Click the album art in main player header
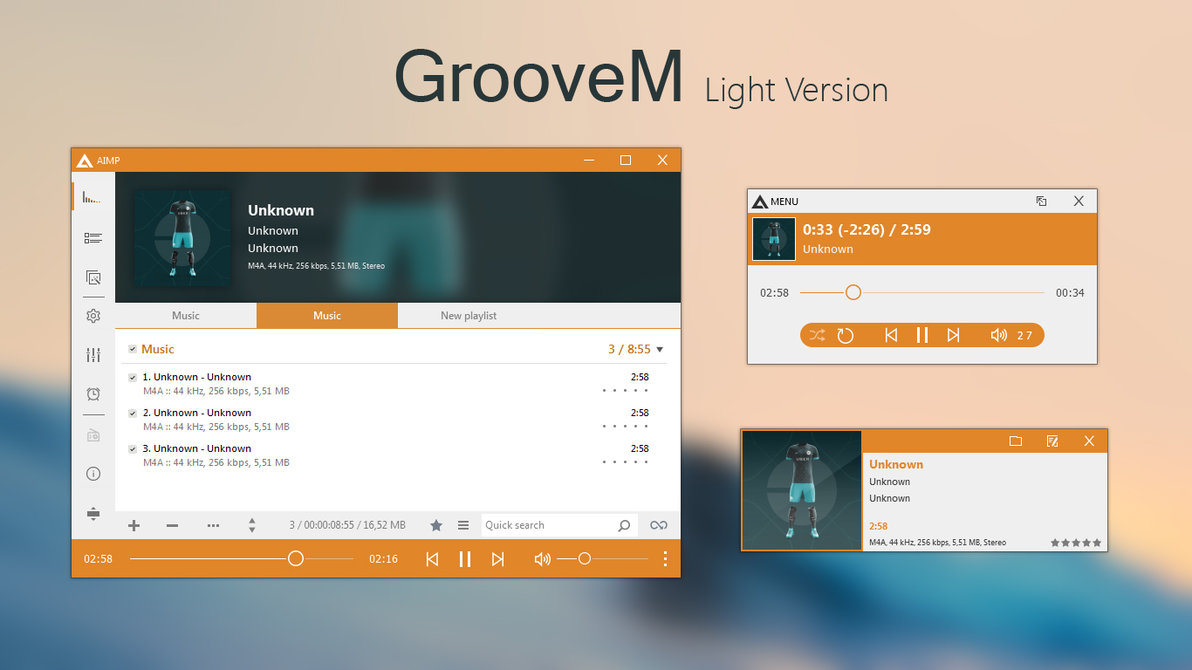 (x=182, y=238)
